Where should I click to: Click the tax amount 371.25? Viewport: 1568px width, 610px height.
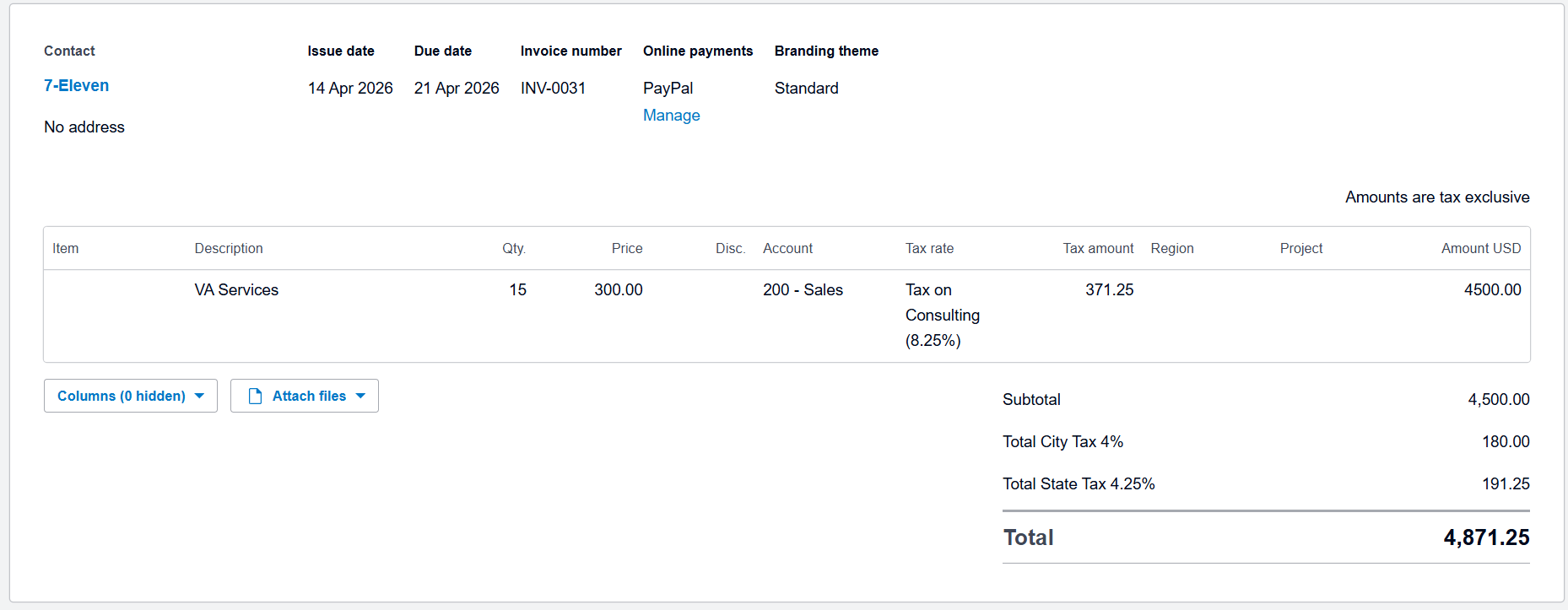click(x=1109, y=289)
